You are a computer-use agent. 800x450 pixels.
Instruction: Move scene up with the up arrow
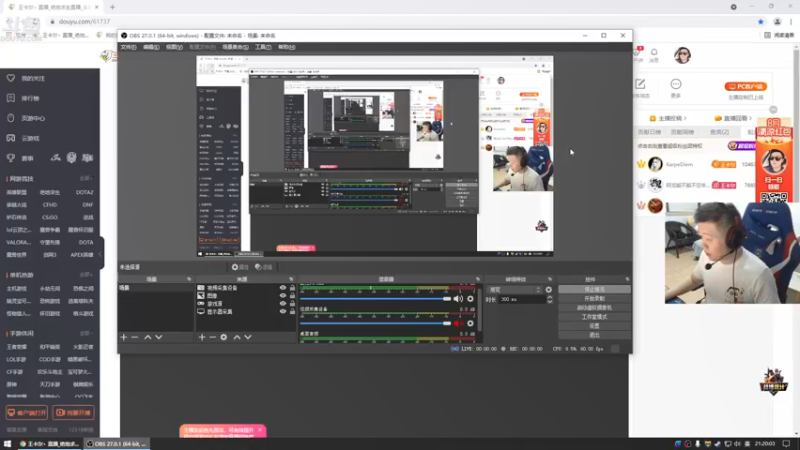147,337
